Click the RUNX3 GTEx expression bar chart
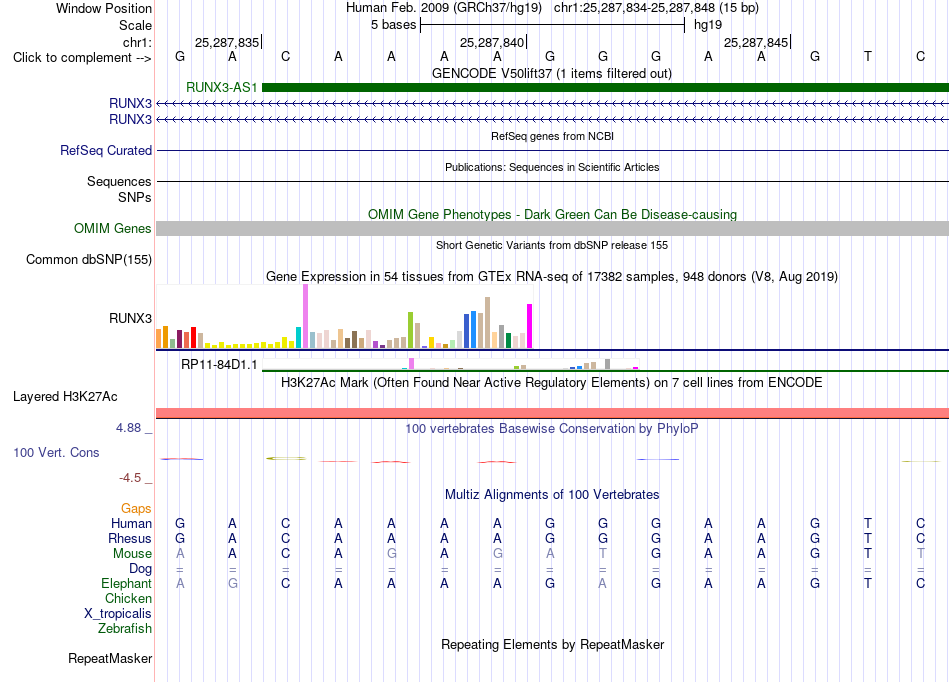Screen dimensions: 950x682 click(344, 317)
